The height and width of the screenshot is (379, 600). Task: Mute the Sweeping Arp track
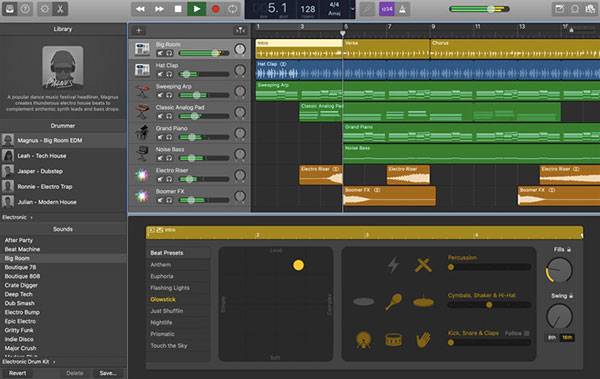coord(160,95)
